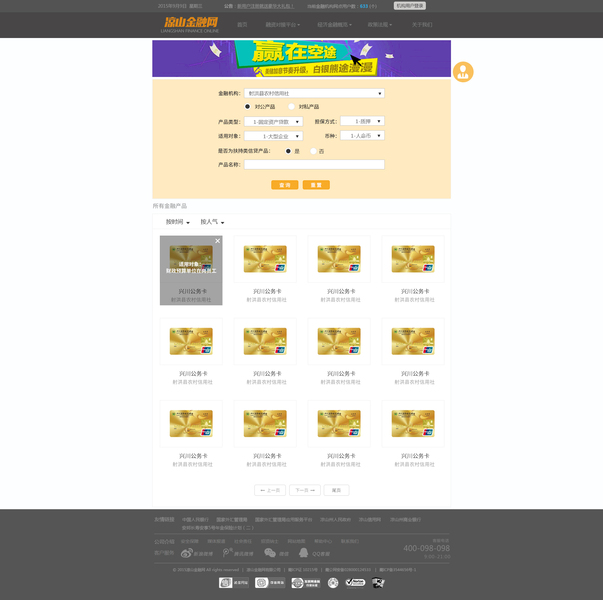Click the orange 重置 button

point(316,185)
